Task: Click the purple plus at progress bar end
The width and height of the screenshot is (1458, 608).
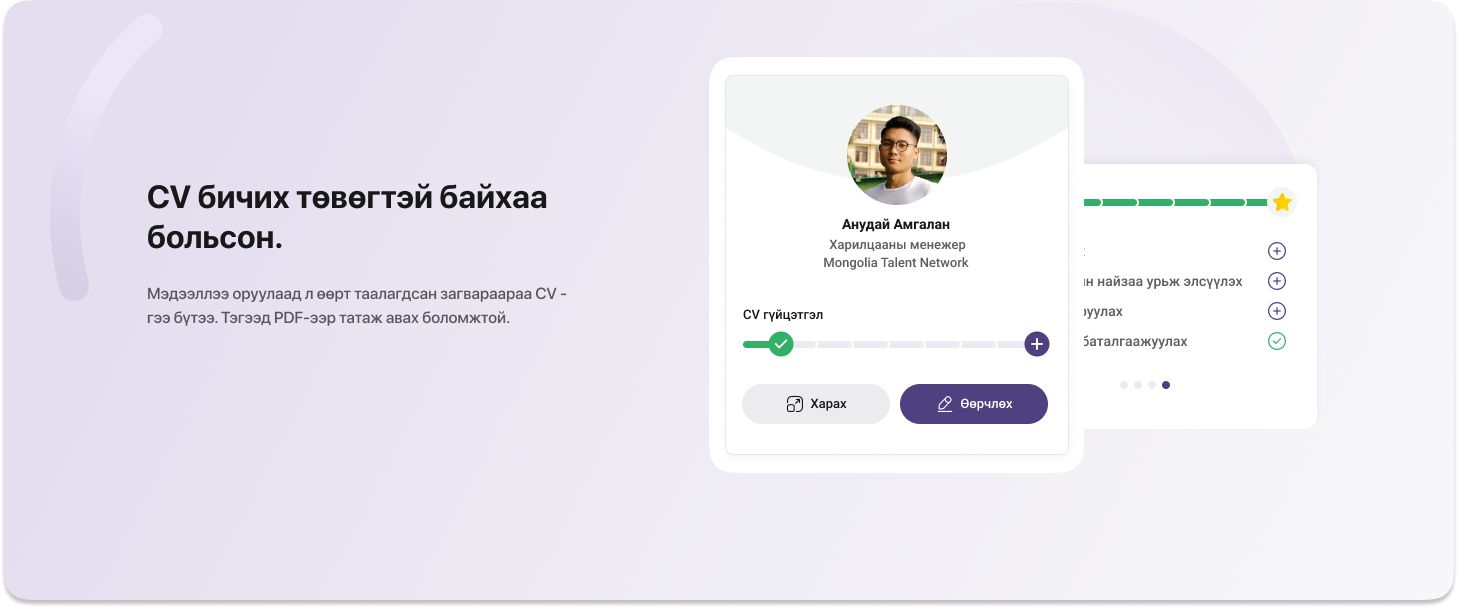Action: (1037, 344)
